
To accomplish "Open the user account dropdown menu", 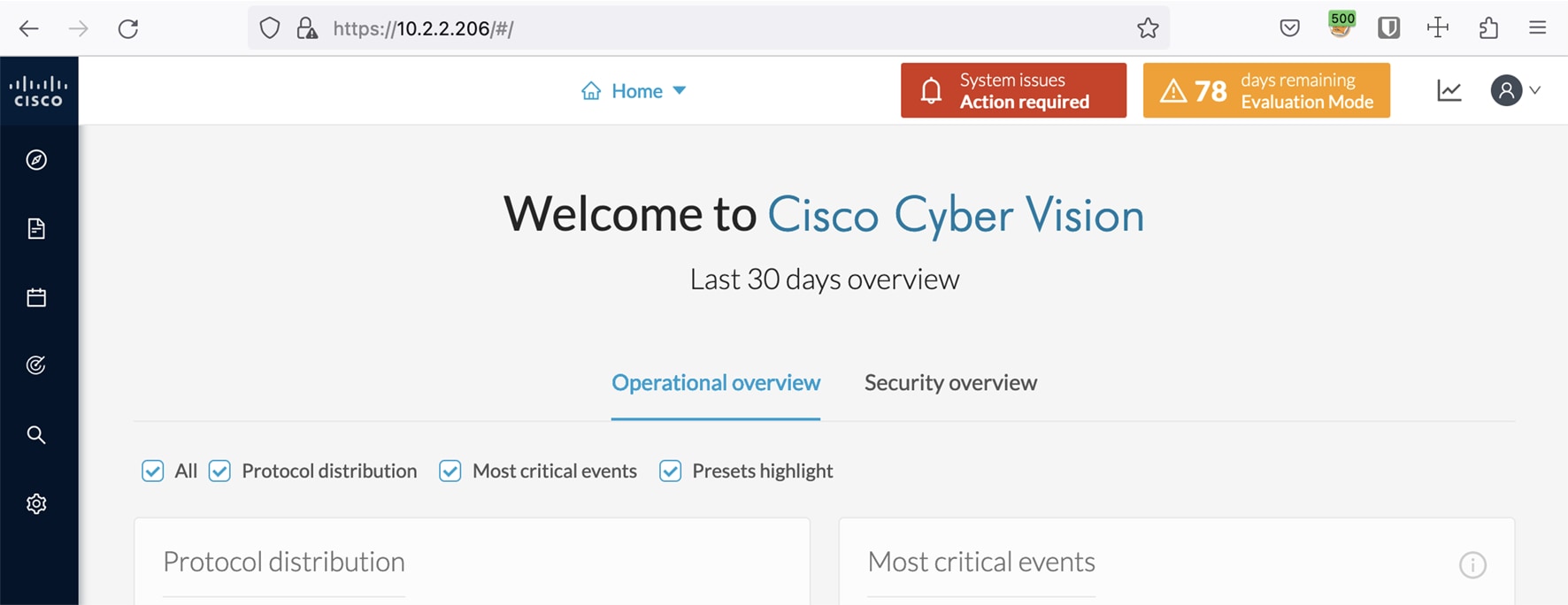I will tap(1516, 90).
